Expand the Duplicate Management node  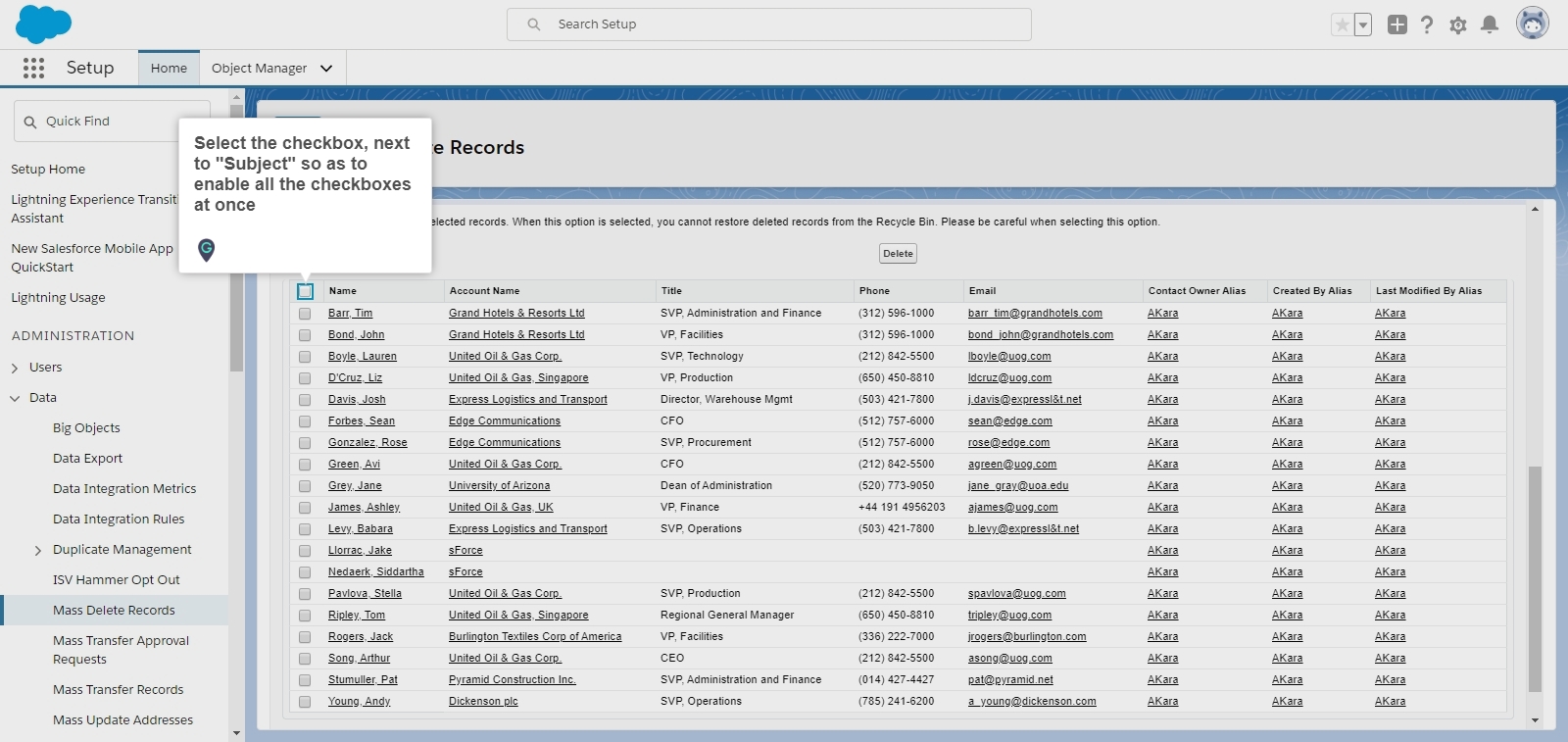click(38, 551)
